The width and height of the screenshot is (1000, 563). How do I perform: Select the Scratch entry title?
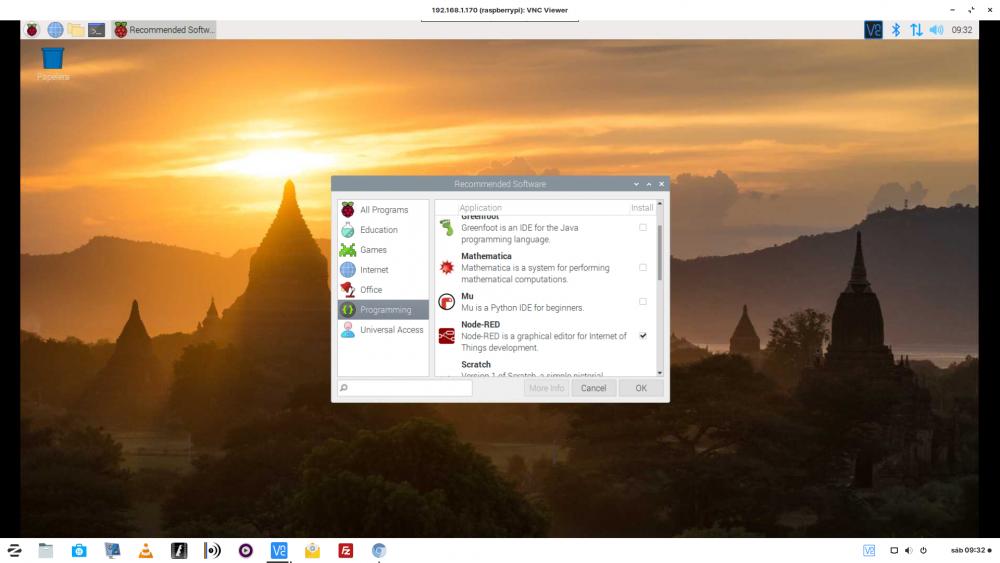coord(476,365)
